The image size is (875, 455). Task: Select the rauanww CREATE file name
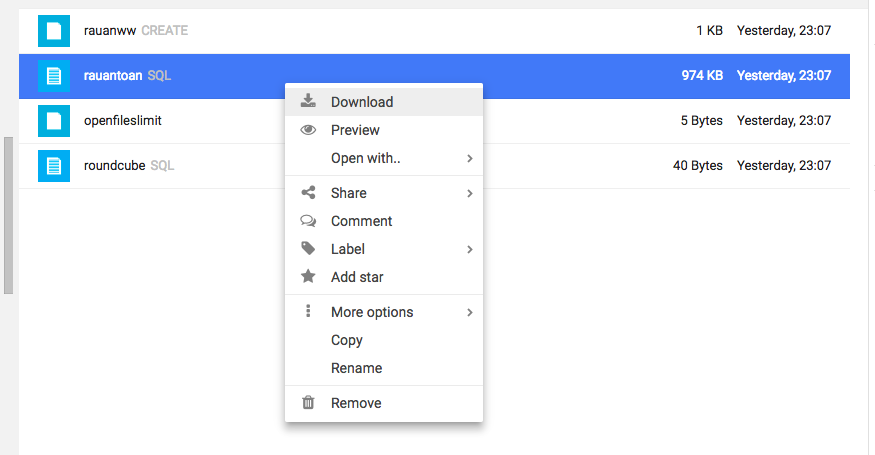136,31
